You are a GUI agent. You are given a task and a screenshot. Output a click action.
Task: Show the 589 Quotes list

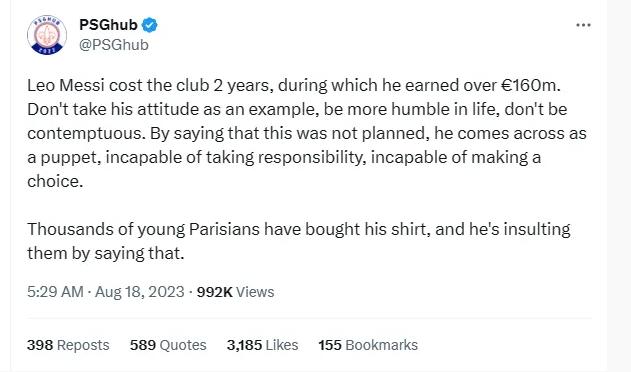(168, 345)
